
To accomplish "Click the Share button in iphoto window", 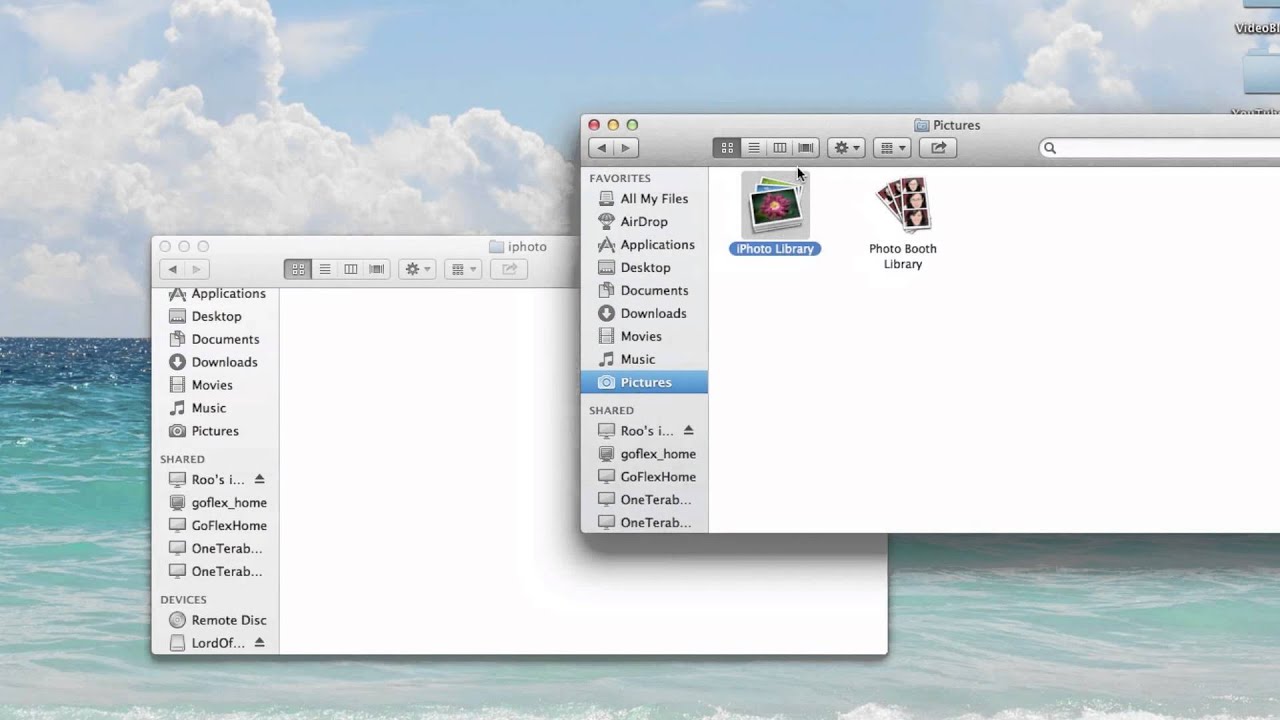I will 508,269.
